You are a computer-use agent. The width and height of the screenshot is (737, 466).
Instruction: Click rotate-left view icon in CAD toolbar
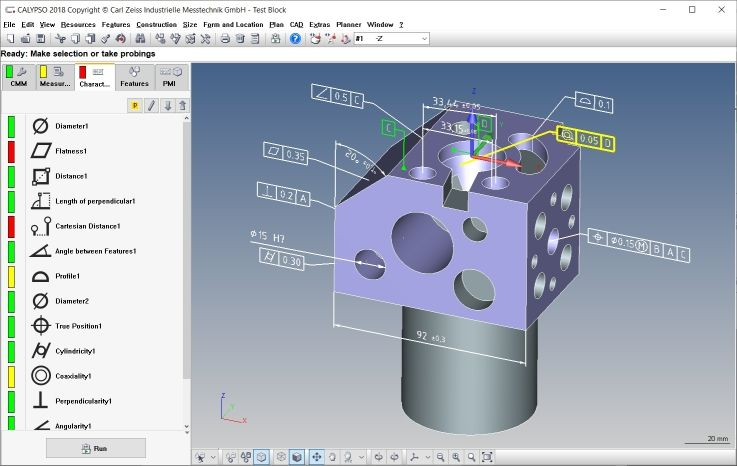click(x=378, y=457)
